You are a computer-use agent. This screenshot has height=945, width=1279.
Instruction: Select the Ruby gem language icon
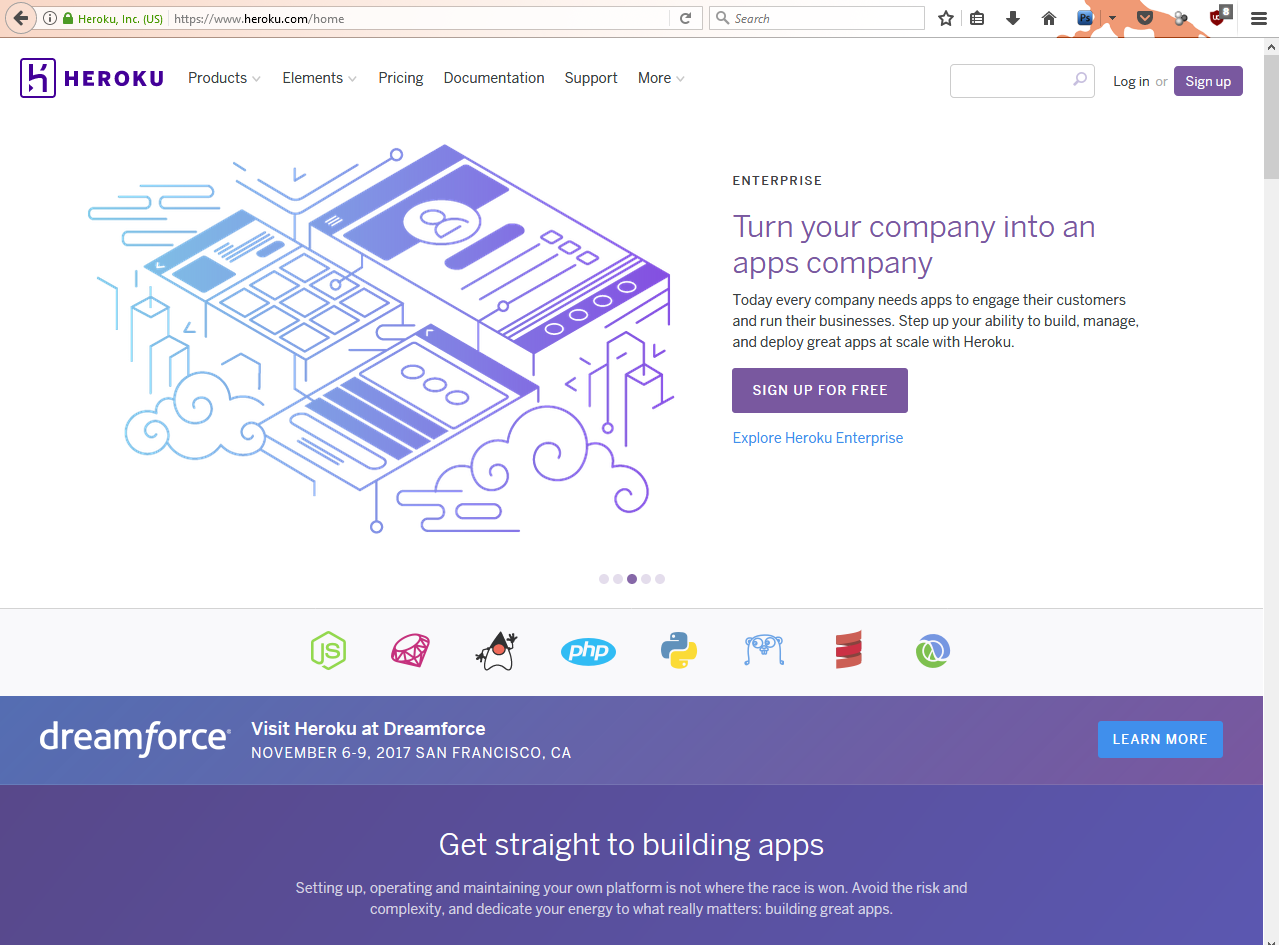[410, 651]
